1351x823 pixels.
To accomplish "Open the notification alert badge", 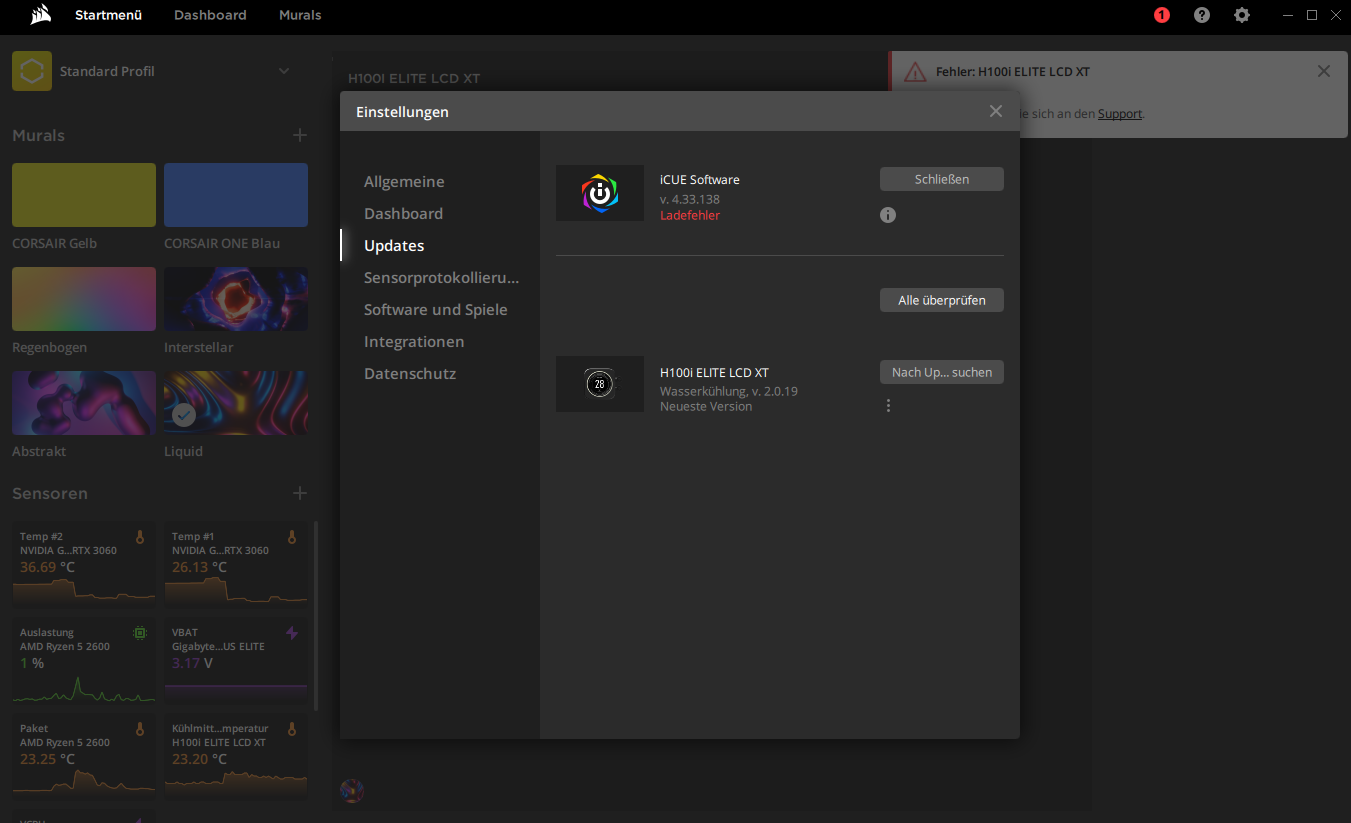I will pos(1161,15).
